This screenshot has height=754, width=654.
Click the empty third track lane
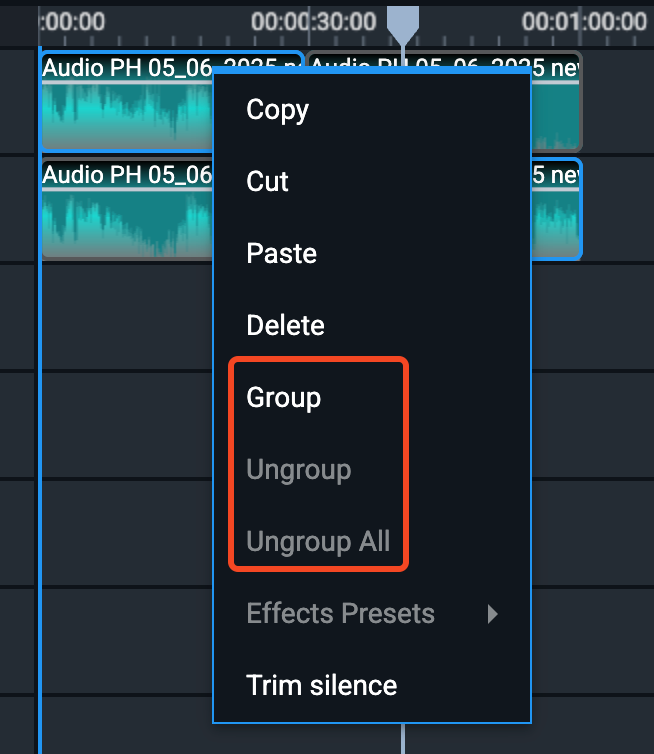pyautogui.click(x=127, y=317)
